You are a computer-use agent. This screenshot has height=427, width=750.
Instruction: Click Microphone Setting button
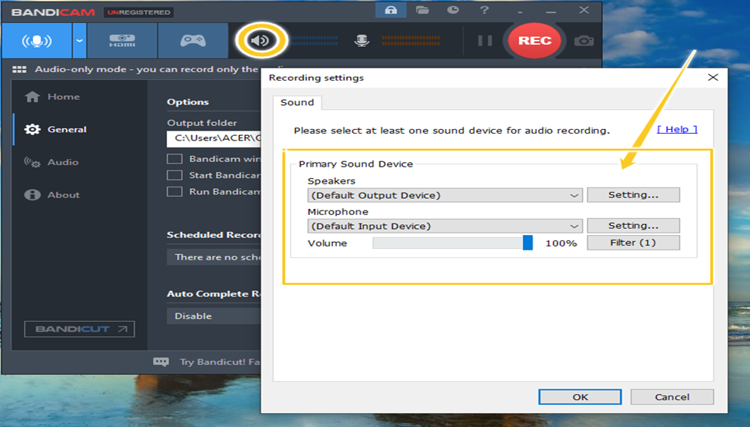coord(633,225)
